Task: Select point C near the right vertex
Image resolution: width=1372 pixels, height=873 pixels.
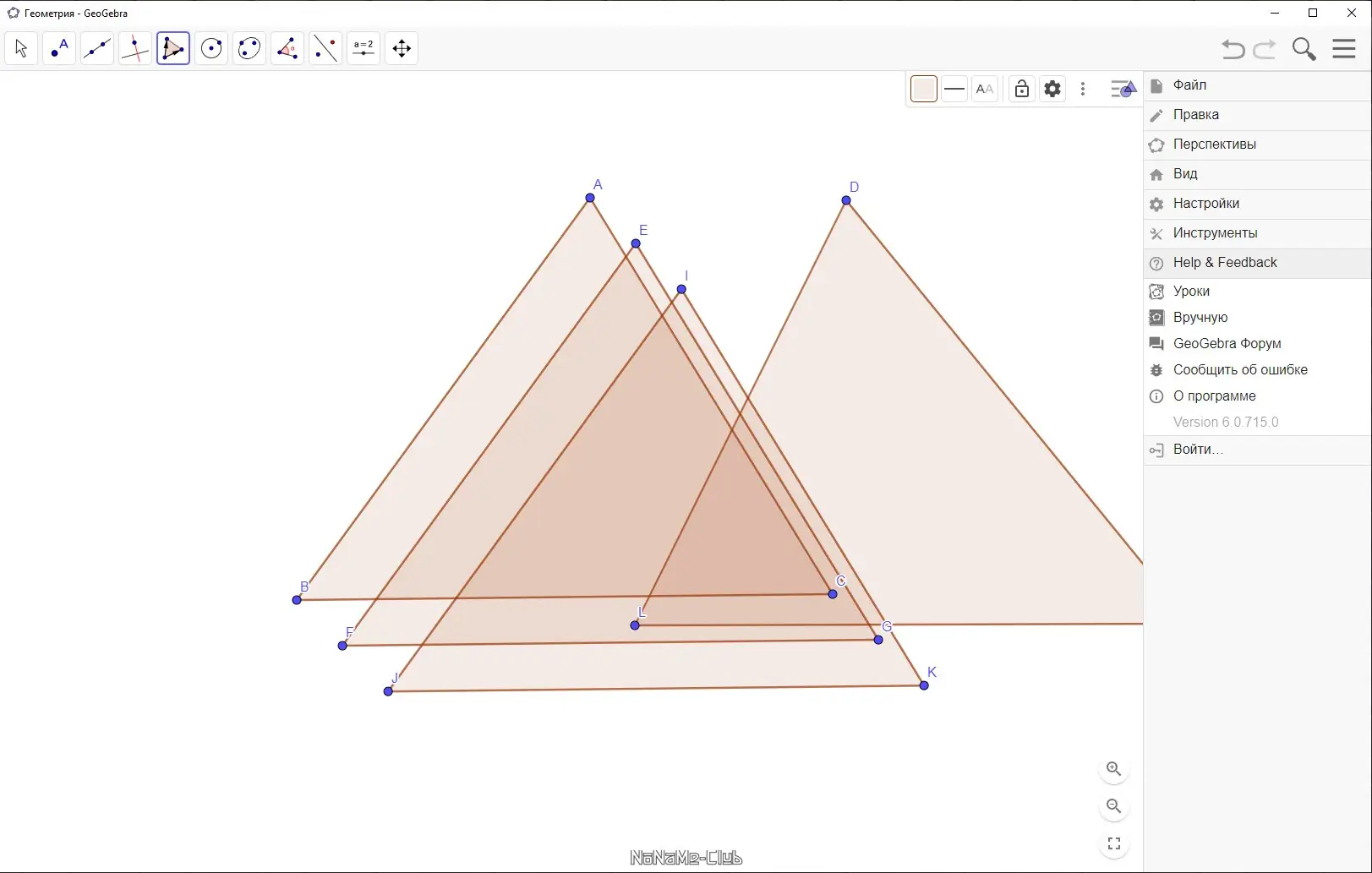Action: pyautogui.click(x=833, y=594)
